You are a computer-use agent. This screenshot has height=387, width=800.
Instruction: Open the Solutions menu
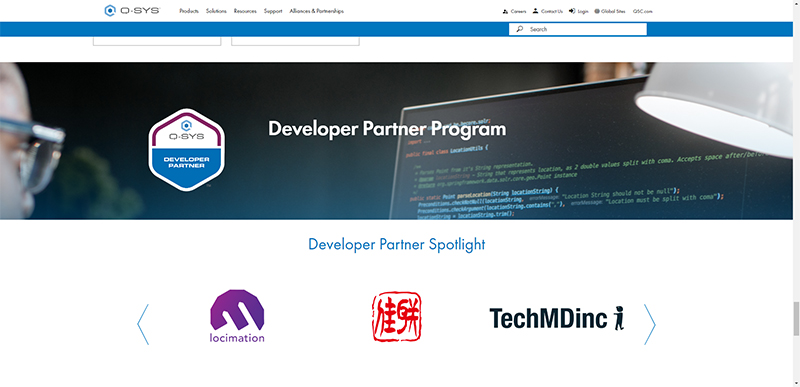[x=216, y=11]
